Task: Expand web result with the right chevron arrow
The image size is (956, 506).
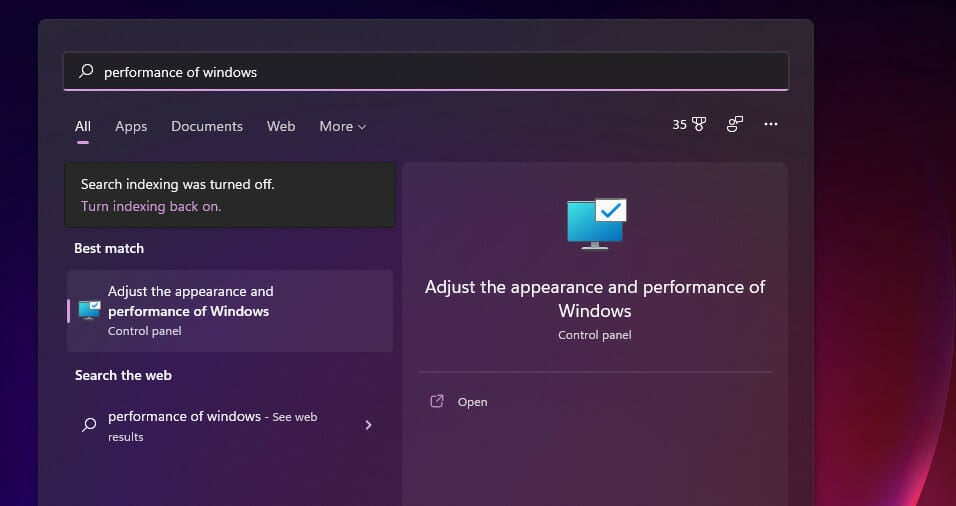Action: pos(368,425)
